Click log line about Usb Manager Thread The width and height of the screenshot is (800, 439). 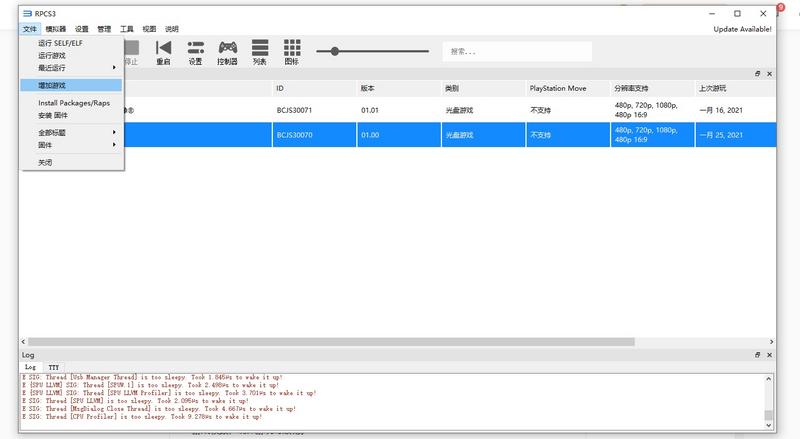point(152,377)
